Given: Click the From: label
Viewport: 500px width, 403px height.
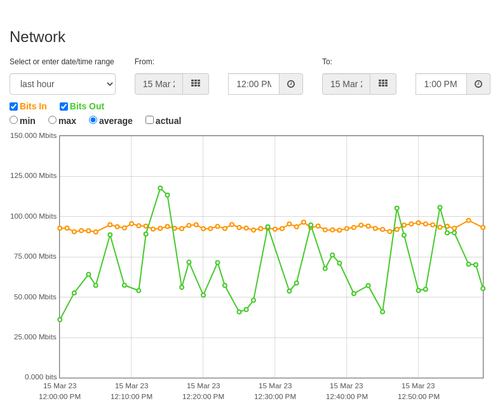Looking at the screenshot, I should click(x=144, y=62).
